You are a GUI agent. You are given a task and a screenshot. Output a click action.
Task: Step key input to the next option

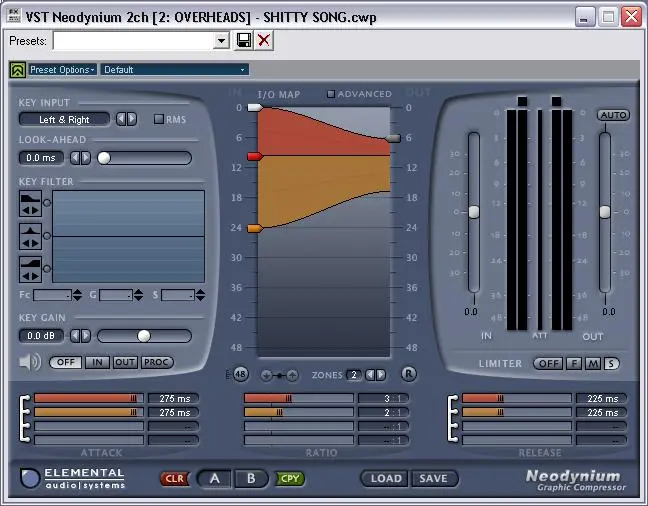pos(132,119)
